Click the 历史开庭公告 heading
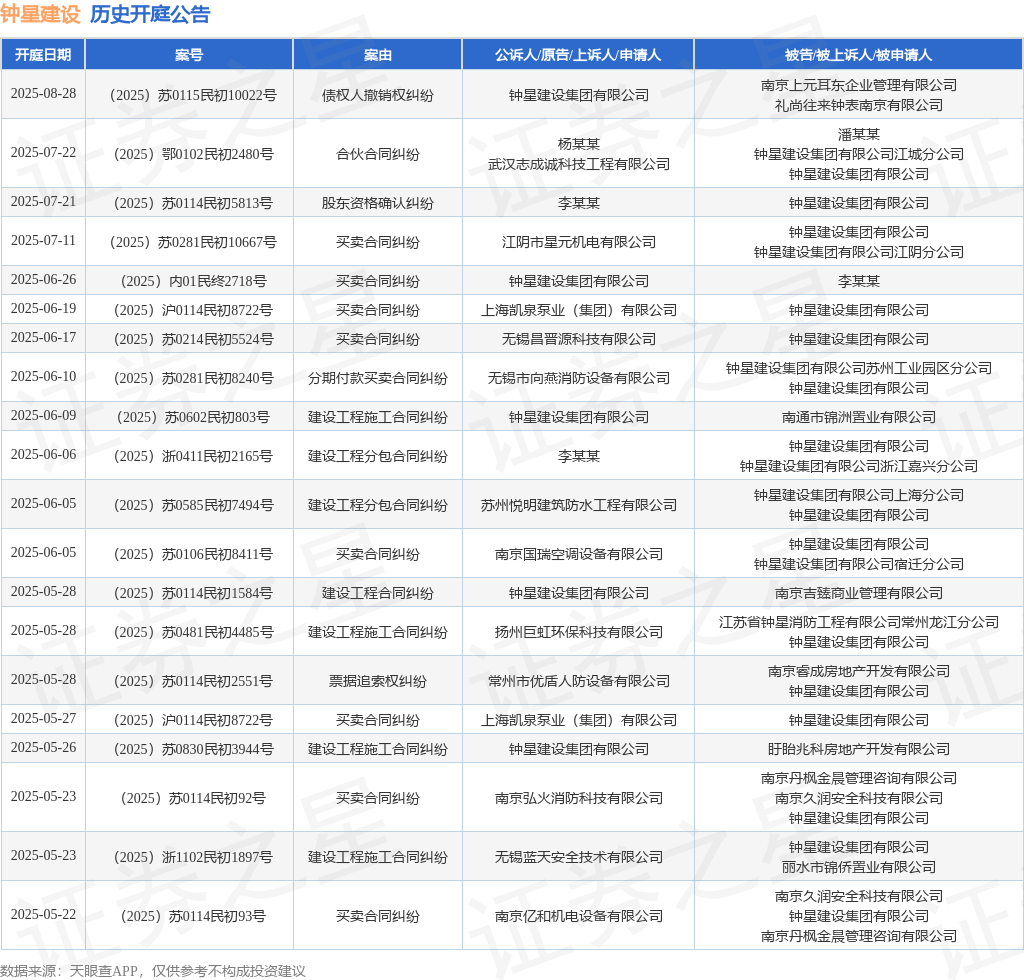Viewport: 1024px width, 980px height. 150,14
